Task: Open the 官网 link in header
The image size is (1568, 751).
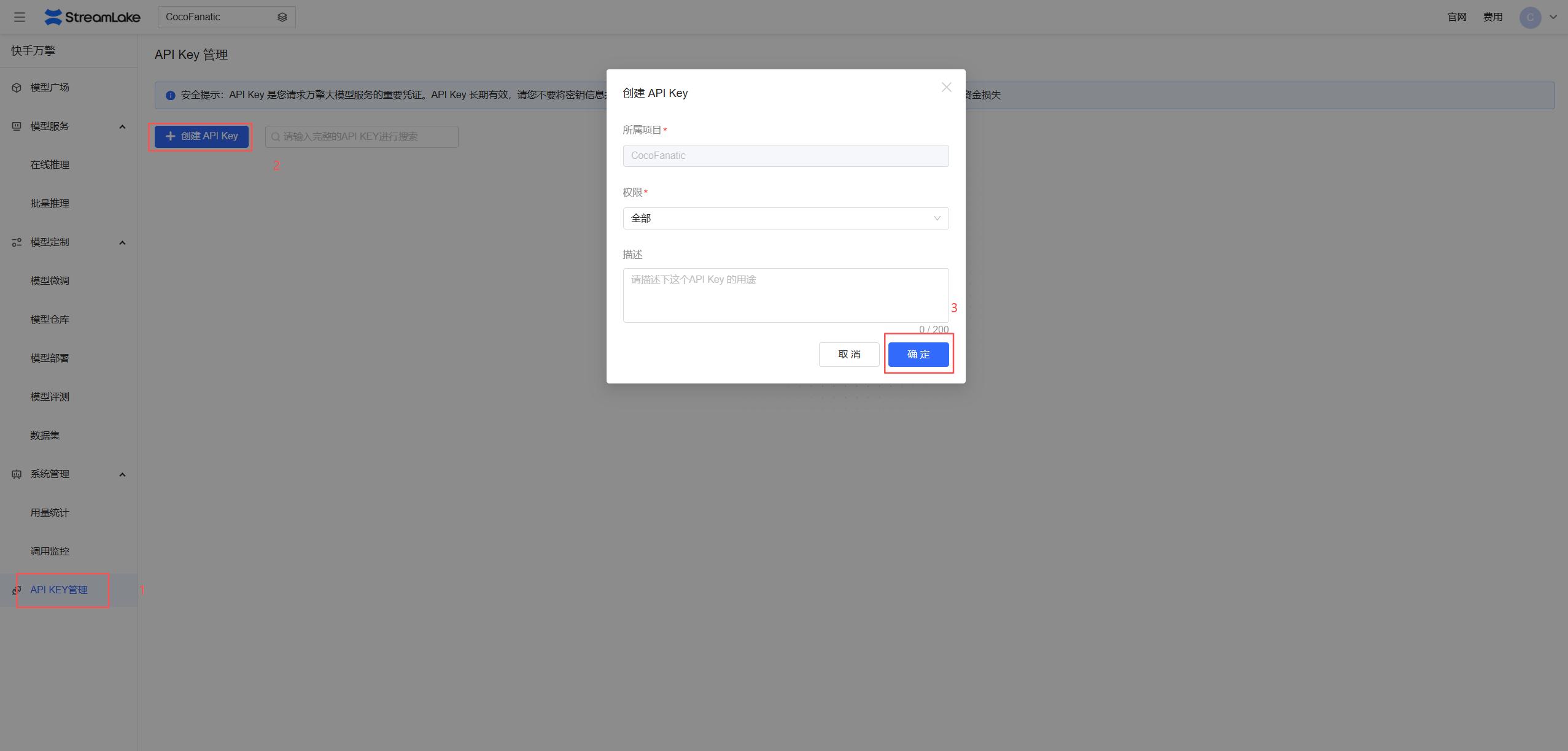Action: 1456,17
